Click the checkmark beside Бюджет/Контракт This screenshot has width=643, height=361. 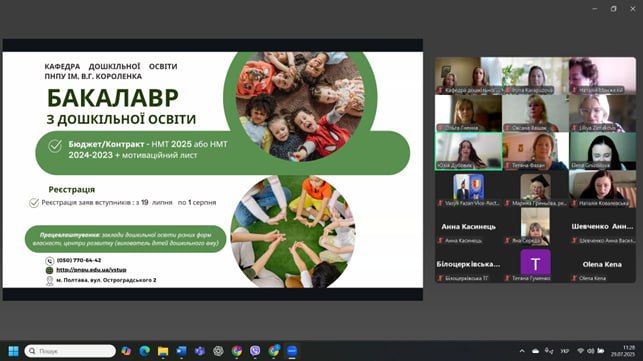(55, 146)
